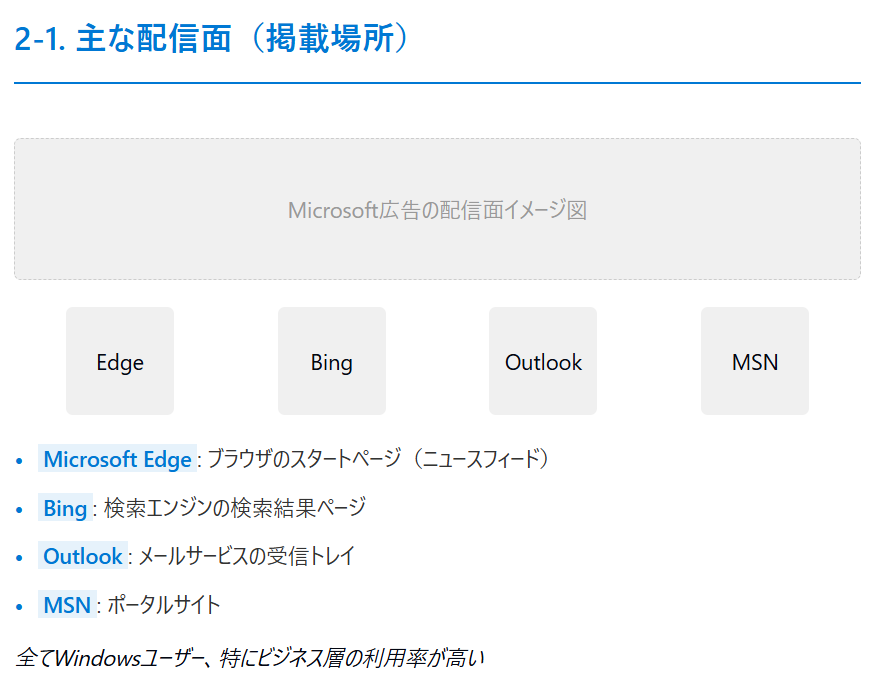Click the 検索エンジンの検索結果ページ description text
The width and height of the screenshot is (878, 692).
tap(235, 508)
